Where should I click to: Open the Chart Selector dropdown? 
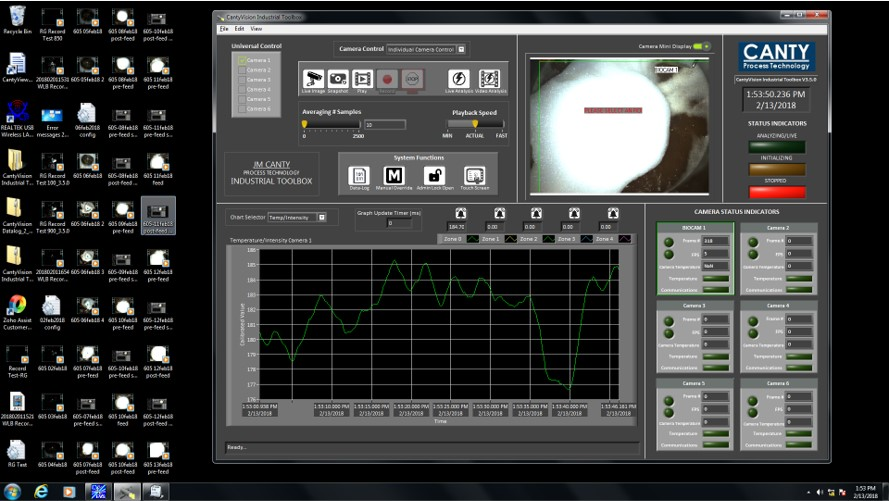click(x=322, y=217)
